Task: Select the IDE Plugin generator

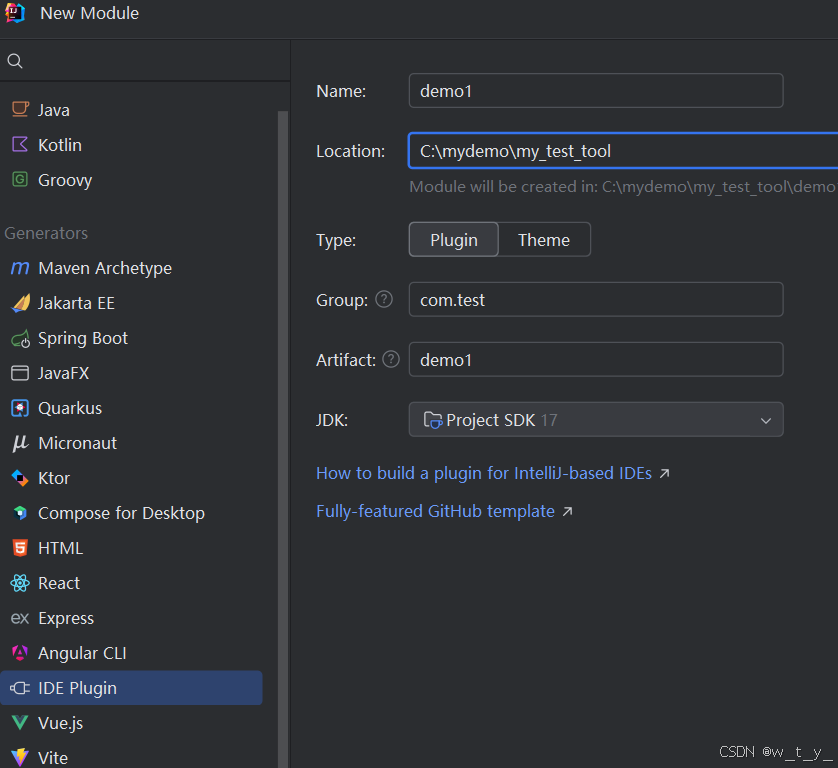Action: click(x=131, y=688)
